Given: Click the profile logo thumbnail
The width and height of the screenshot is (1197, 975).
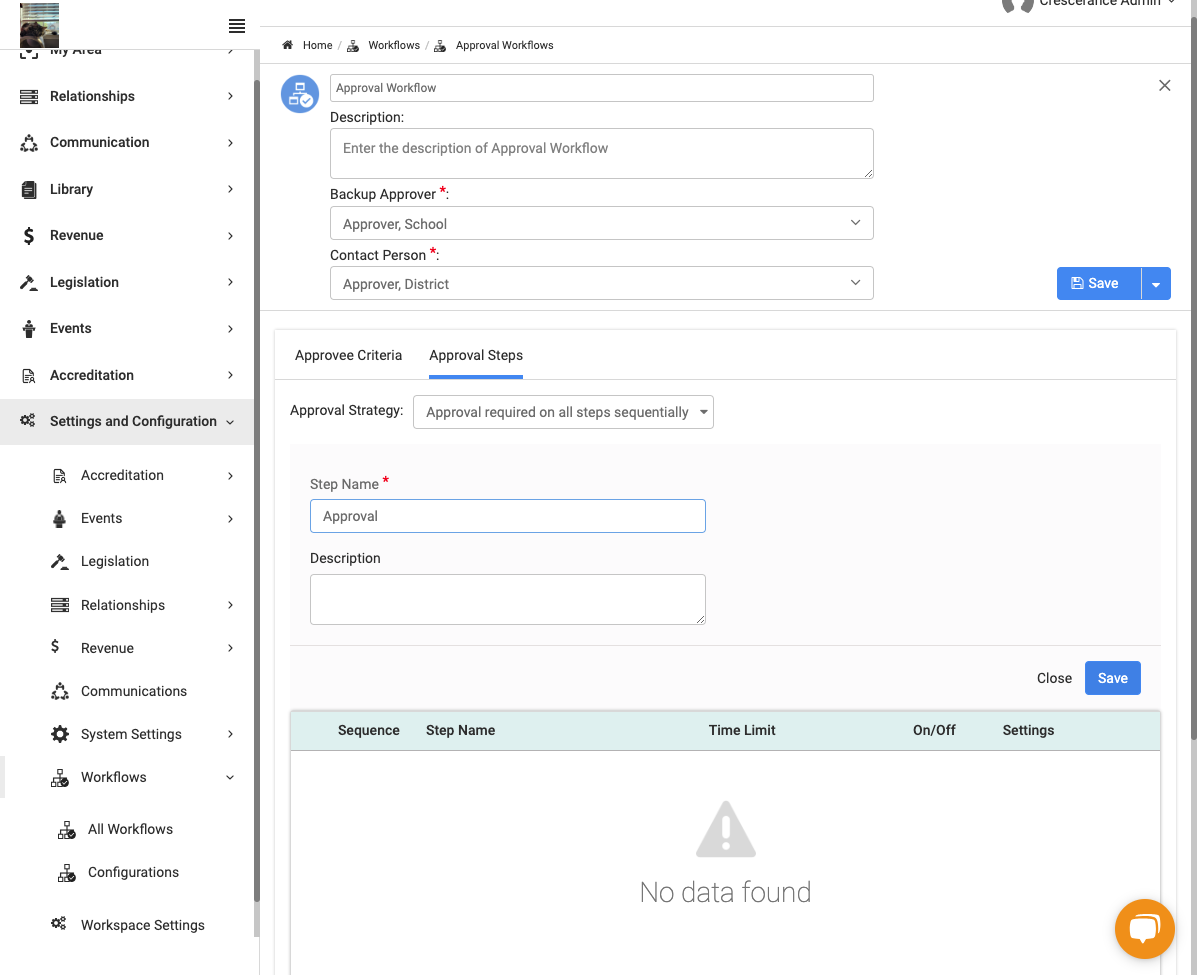Looking at the screenshot, I should click(x=40, y=24).
